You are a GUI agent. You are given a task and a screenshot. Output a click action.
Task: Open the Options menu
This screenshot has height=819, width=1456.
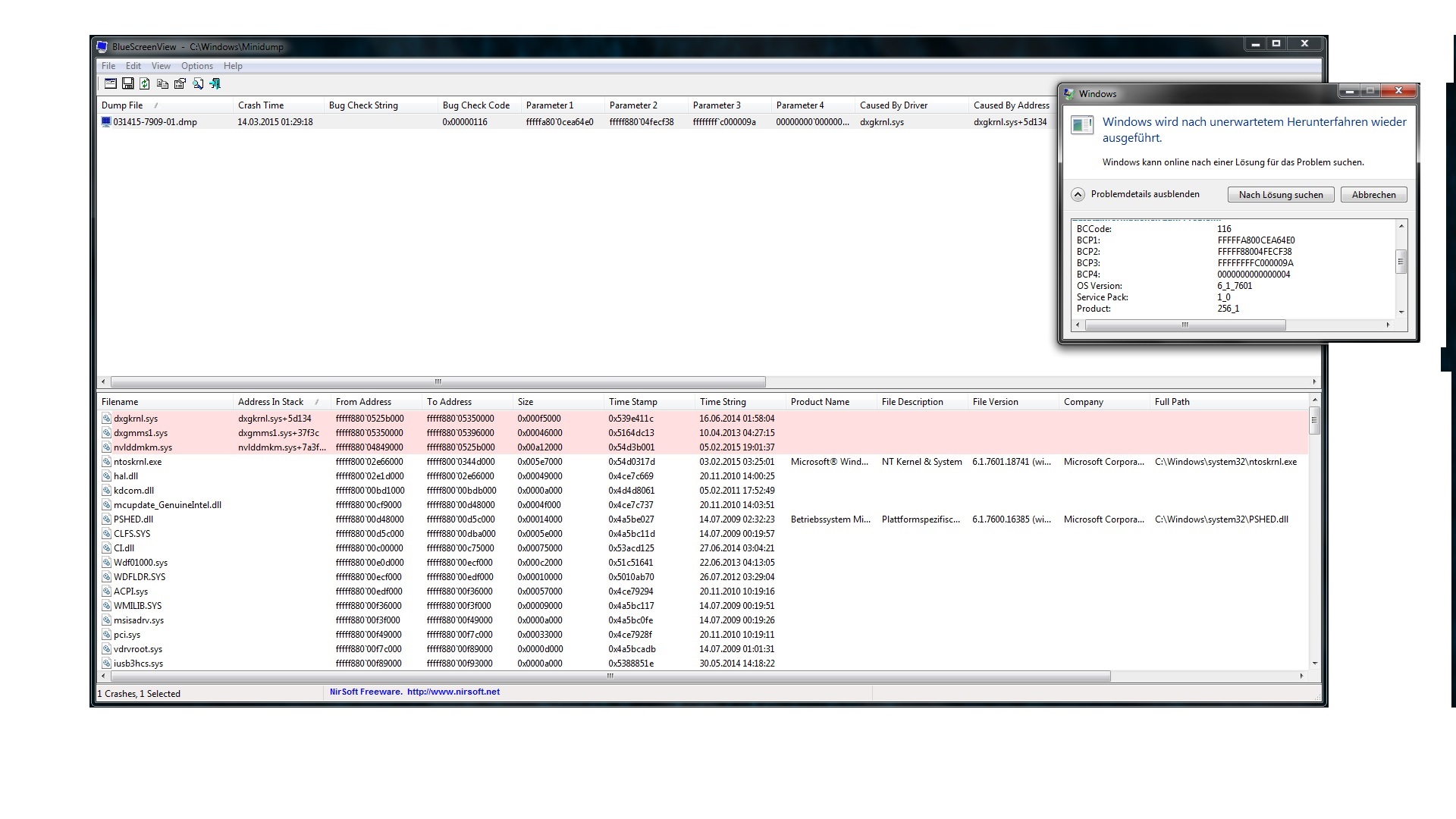tap(196, 66)
